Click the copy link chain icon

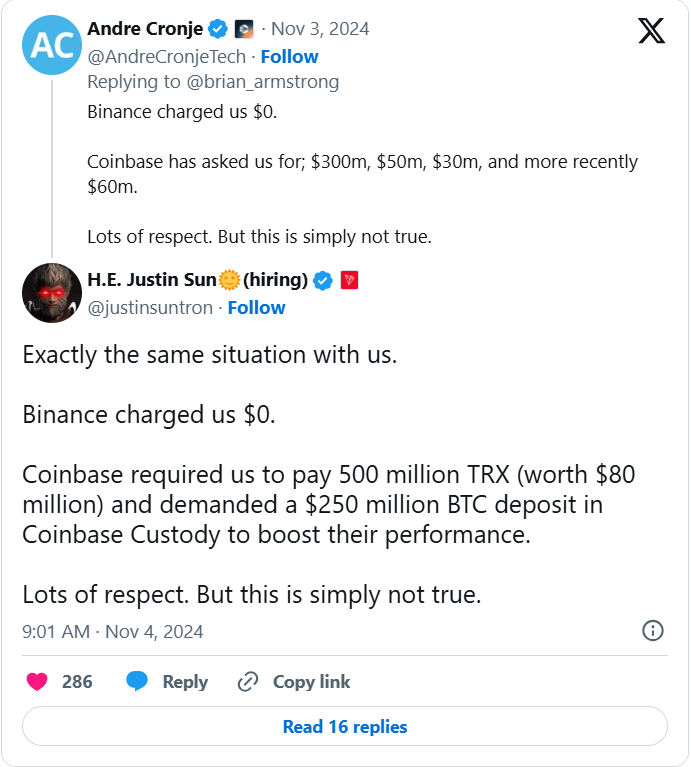pos(248,682)
